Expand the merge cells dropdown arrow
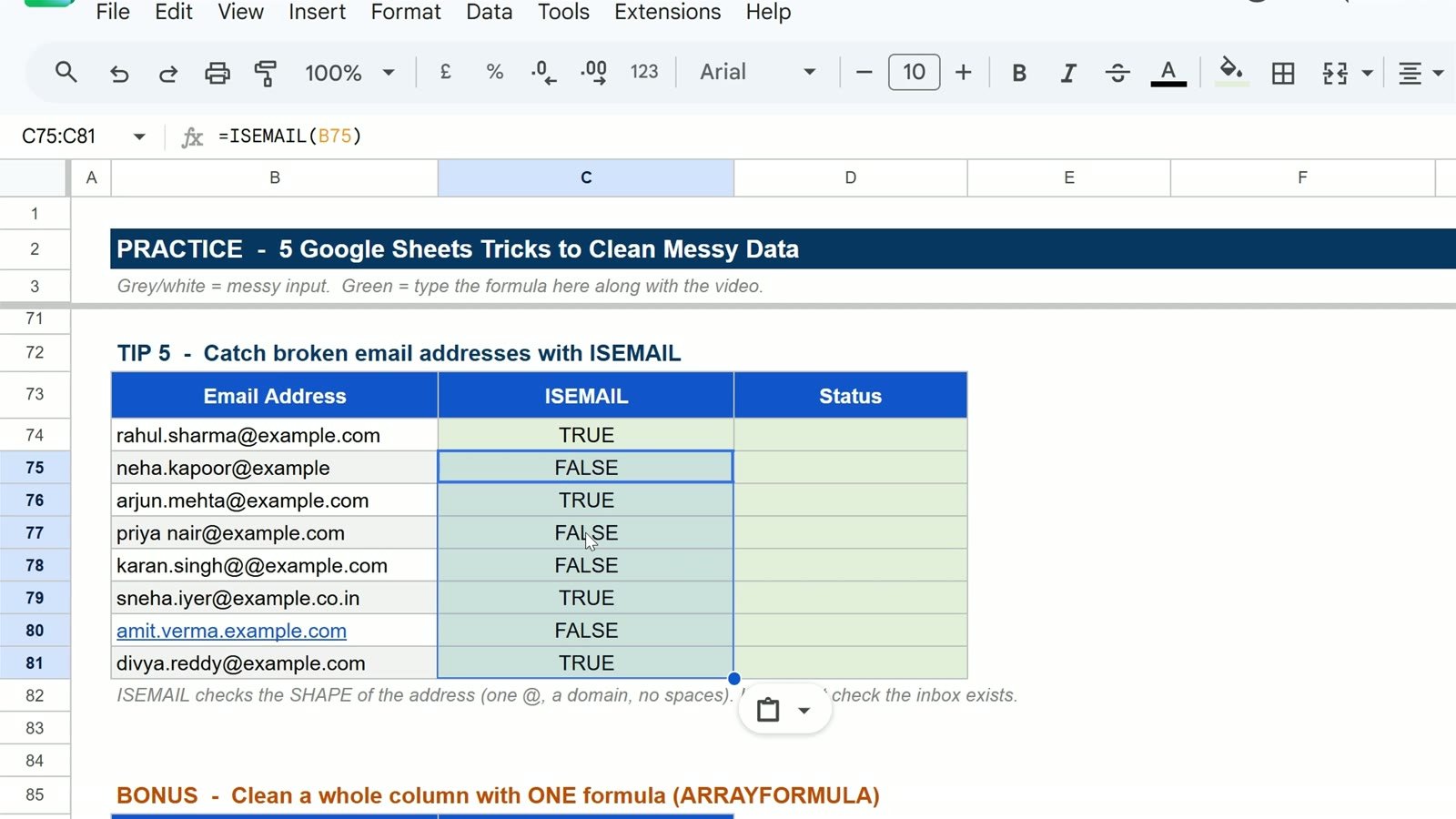Image resolution: width=1456 pixels, height=819 pixels. [x=1367, y=73]
